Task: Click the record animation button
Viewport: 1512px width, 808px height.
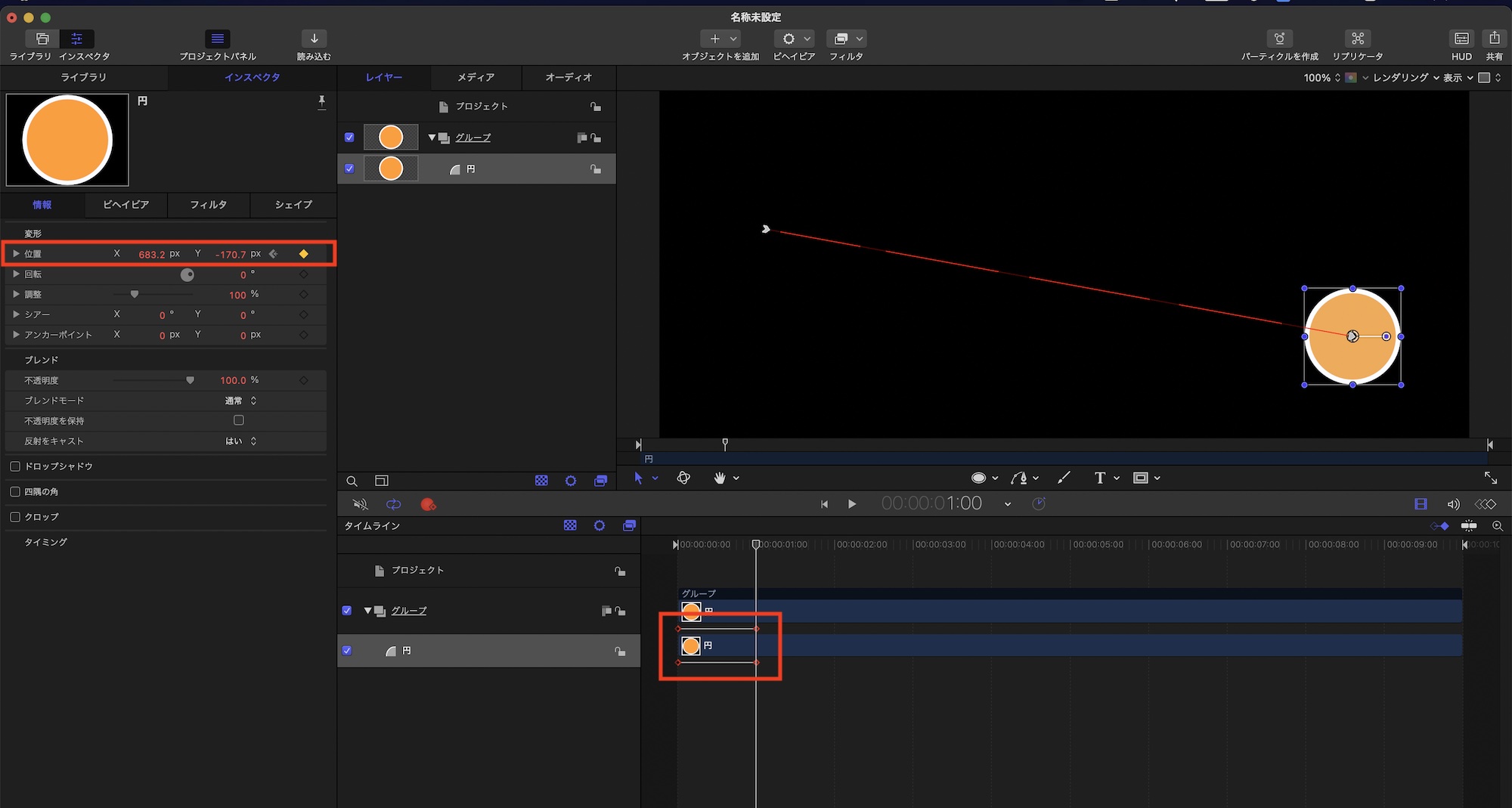Action: (x=428, y=504)
